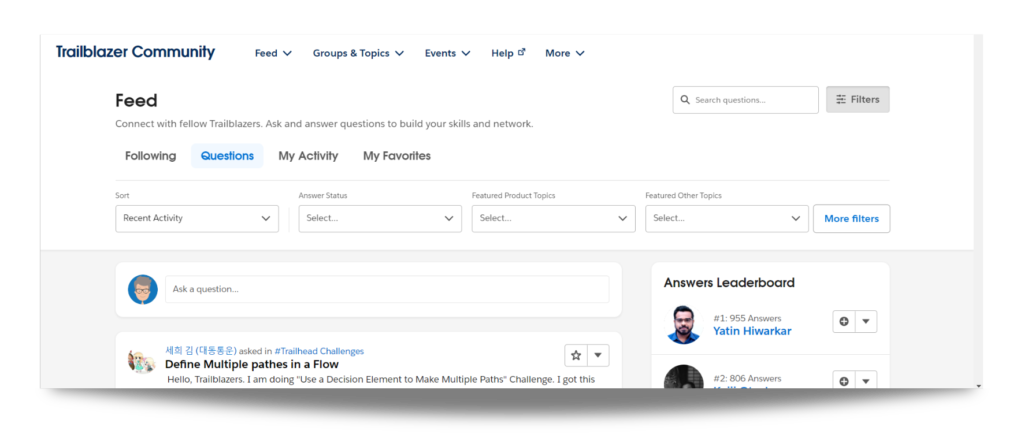The image size is (1024, 438).
Task: Open the More navigation menu
Action: [565, 54]
